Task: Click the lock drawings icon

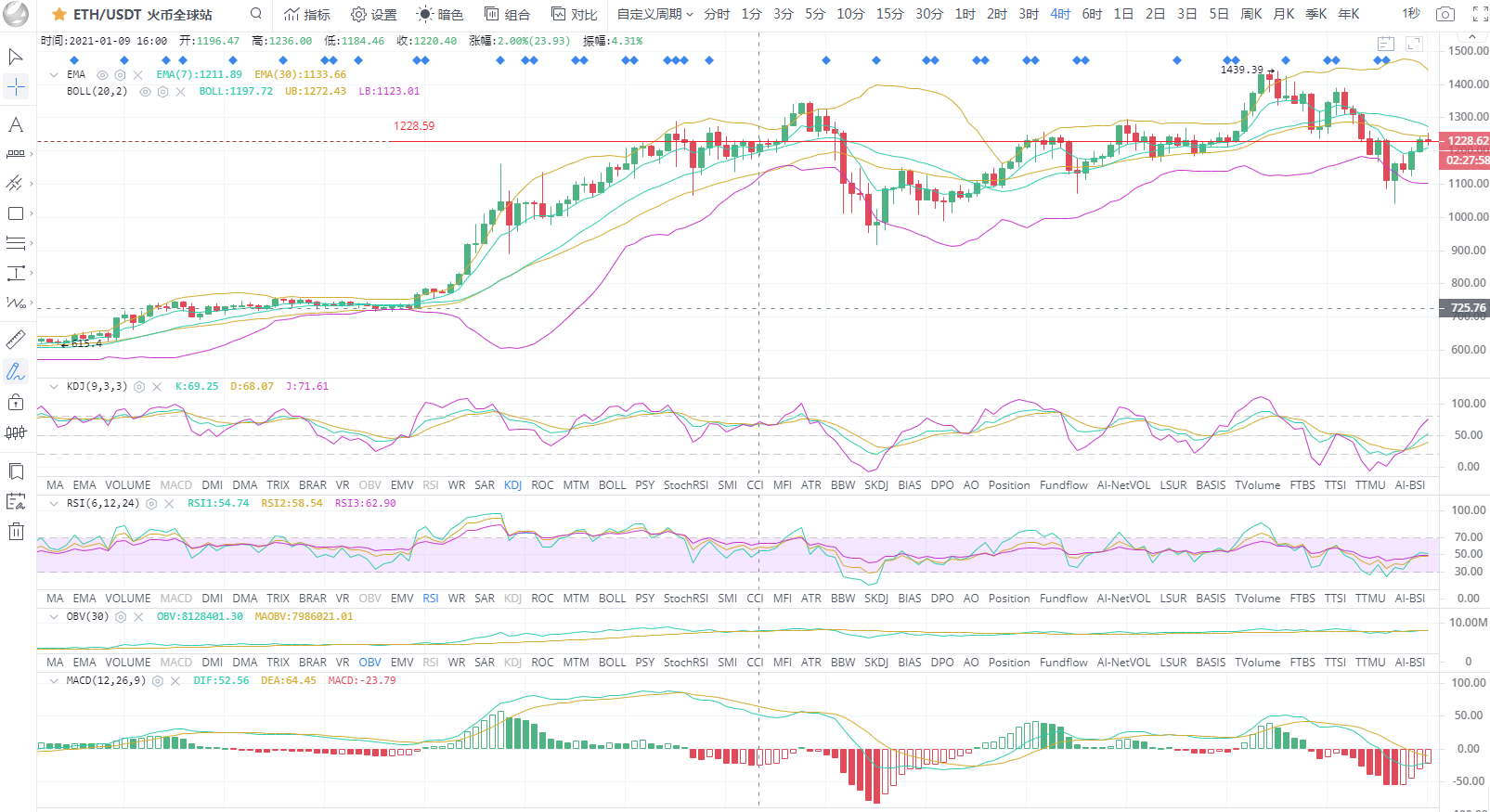Action: [x=16, y=402]
